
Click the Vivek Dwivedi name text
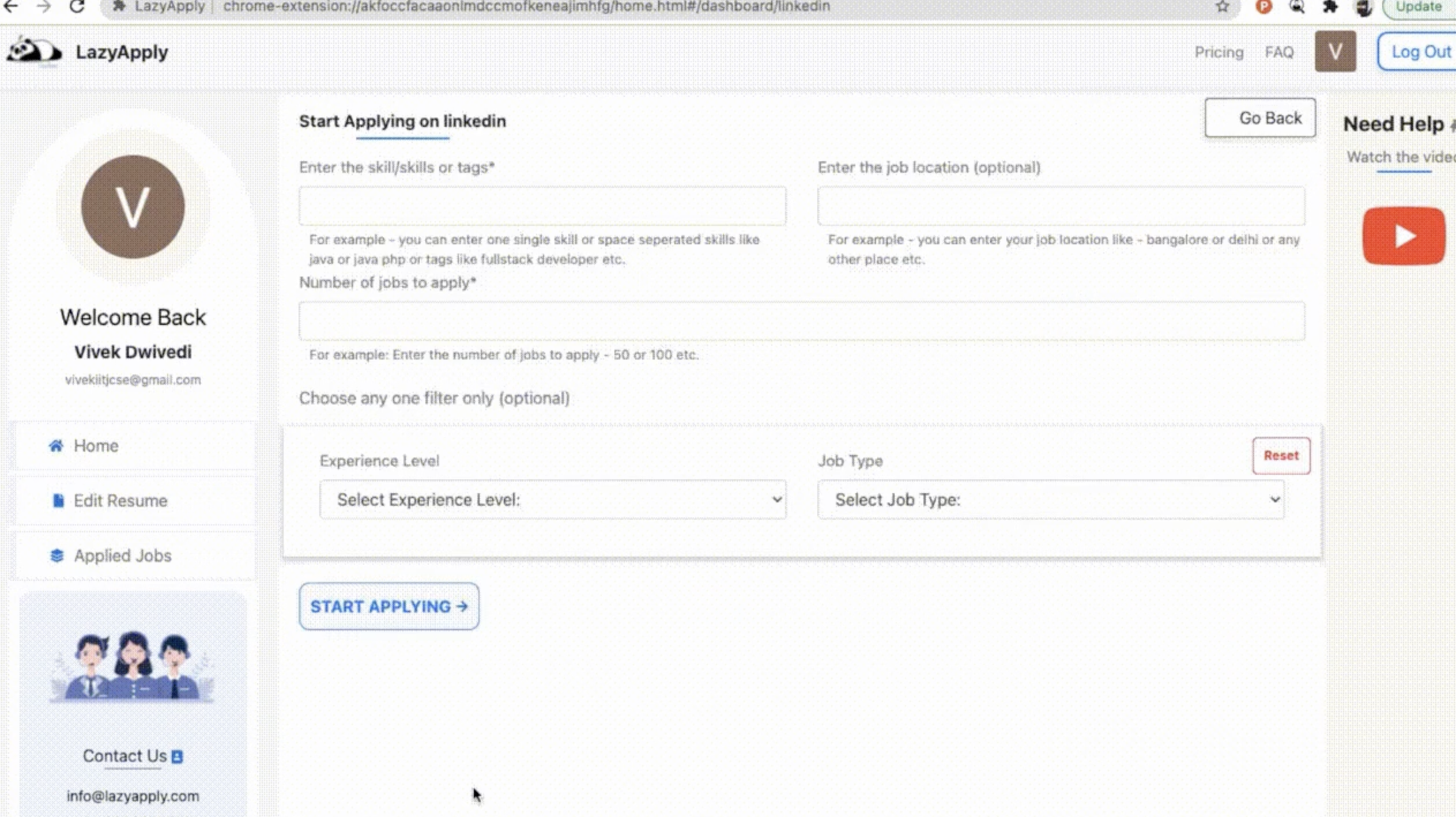(x=133, y=351)
